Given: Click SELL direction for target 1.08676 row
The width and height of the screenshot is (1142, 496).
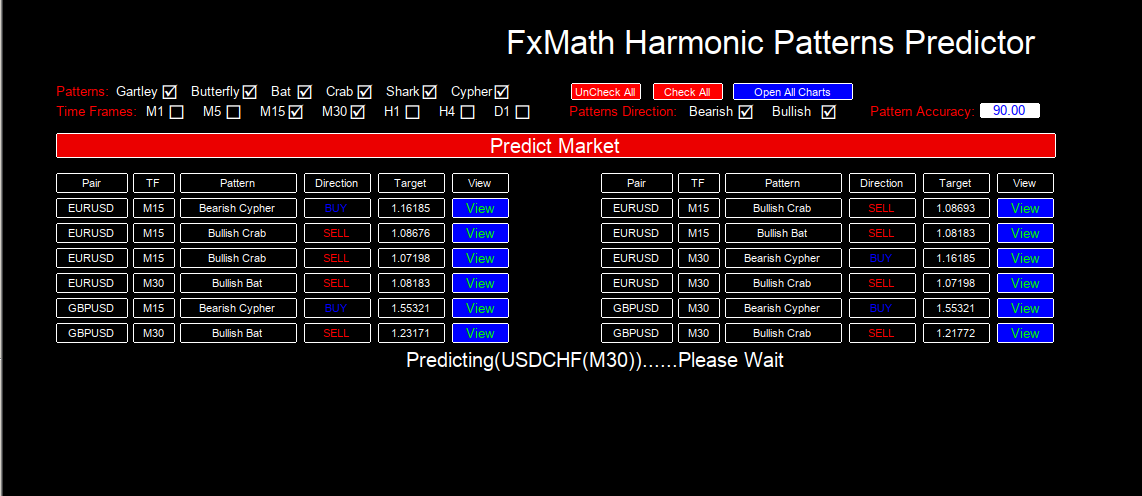Looking at the screenshot, I should (336, 233).
